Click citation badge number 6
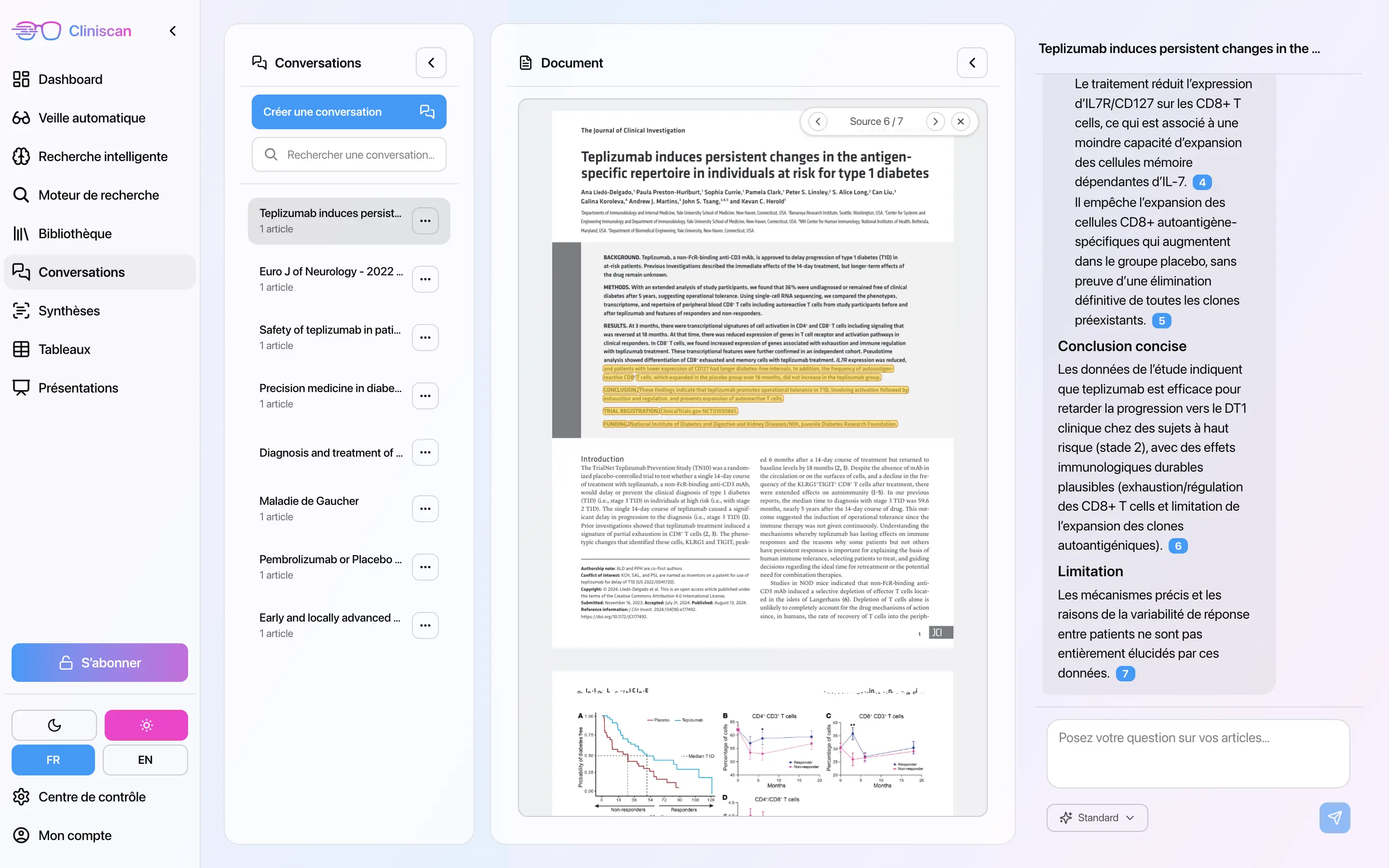Screen dimensions: 1389x868 click(x=1178, y=546)
